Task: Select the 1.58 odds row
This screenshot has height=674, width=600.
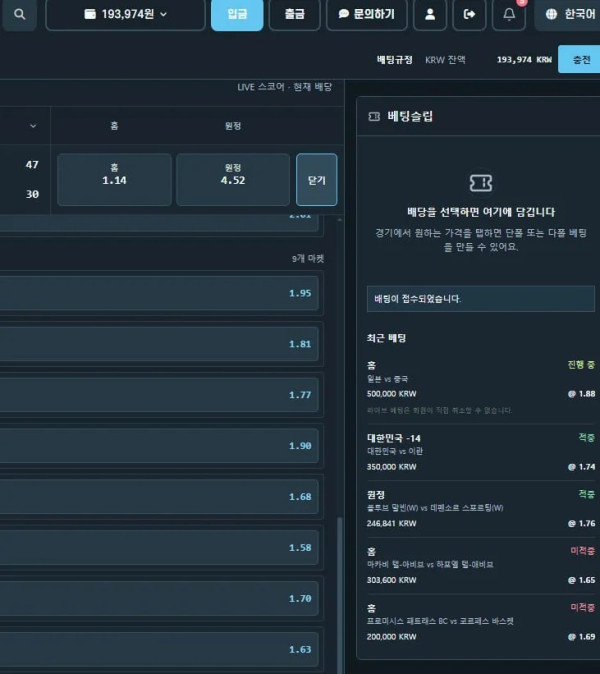Action: pyautogui.click(x=159, y=548)
